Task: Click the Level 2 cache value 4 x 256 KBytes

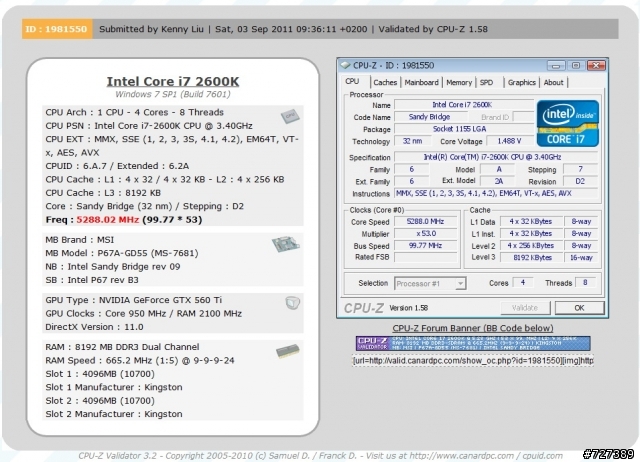Action: pos(531,246)
